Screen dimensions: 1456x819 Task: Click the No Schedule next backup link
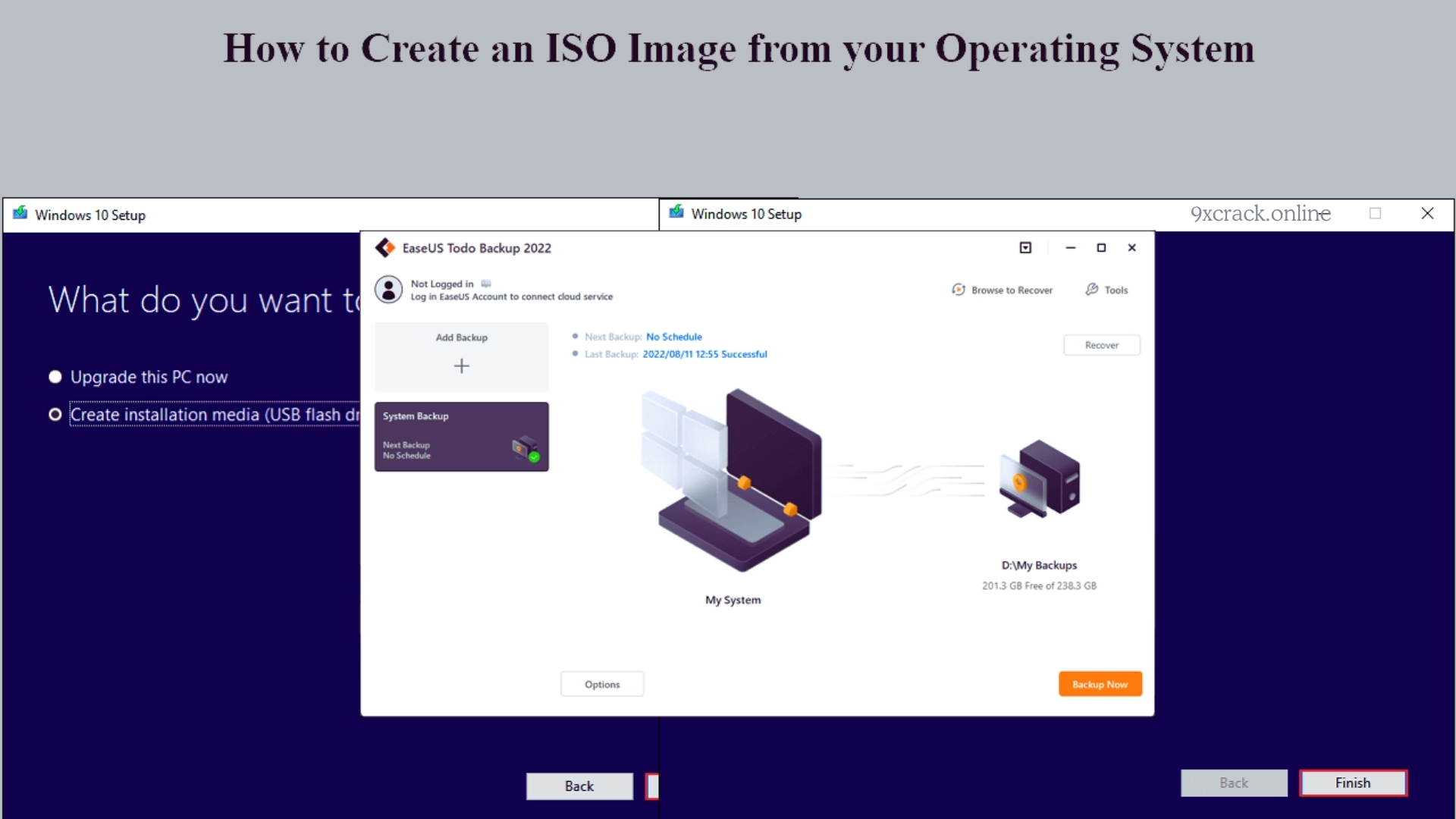pyautogui.click(x=674, y=337)
